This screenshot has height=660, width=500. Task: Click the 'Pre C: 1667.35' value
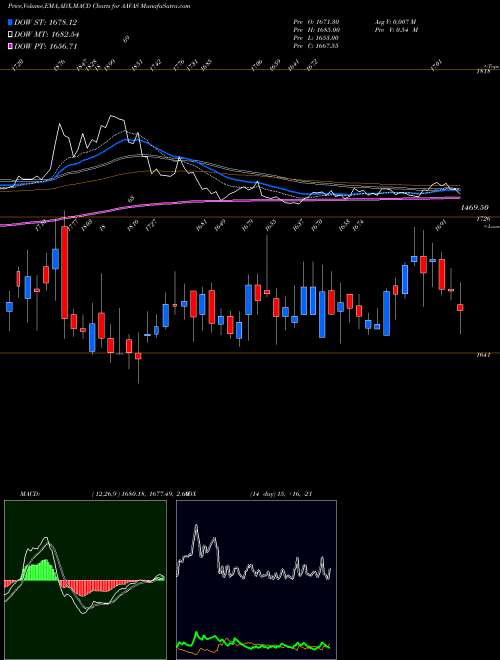click(316, 46)
